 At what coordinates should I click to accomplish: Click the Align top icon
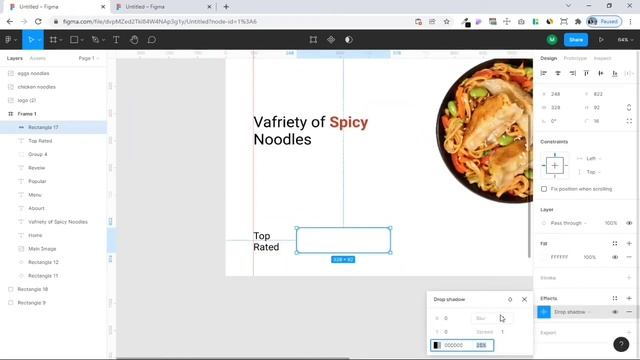pos(587,73)
